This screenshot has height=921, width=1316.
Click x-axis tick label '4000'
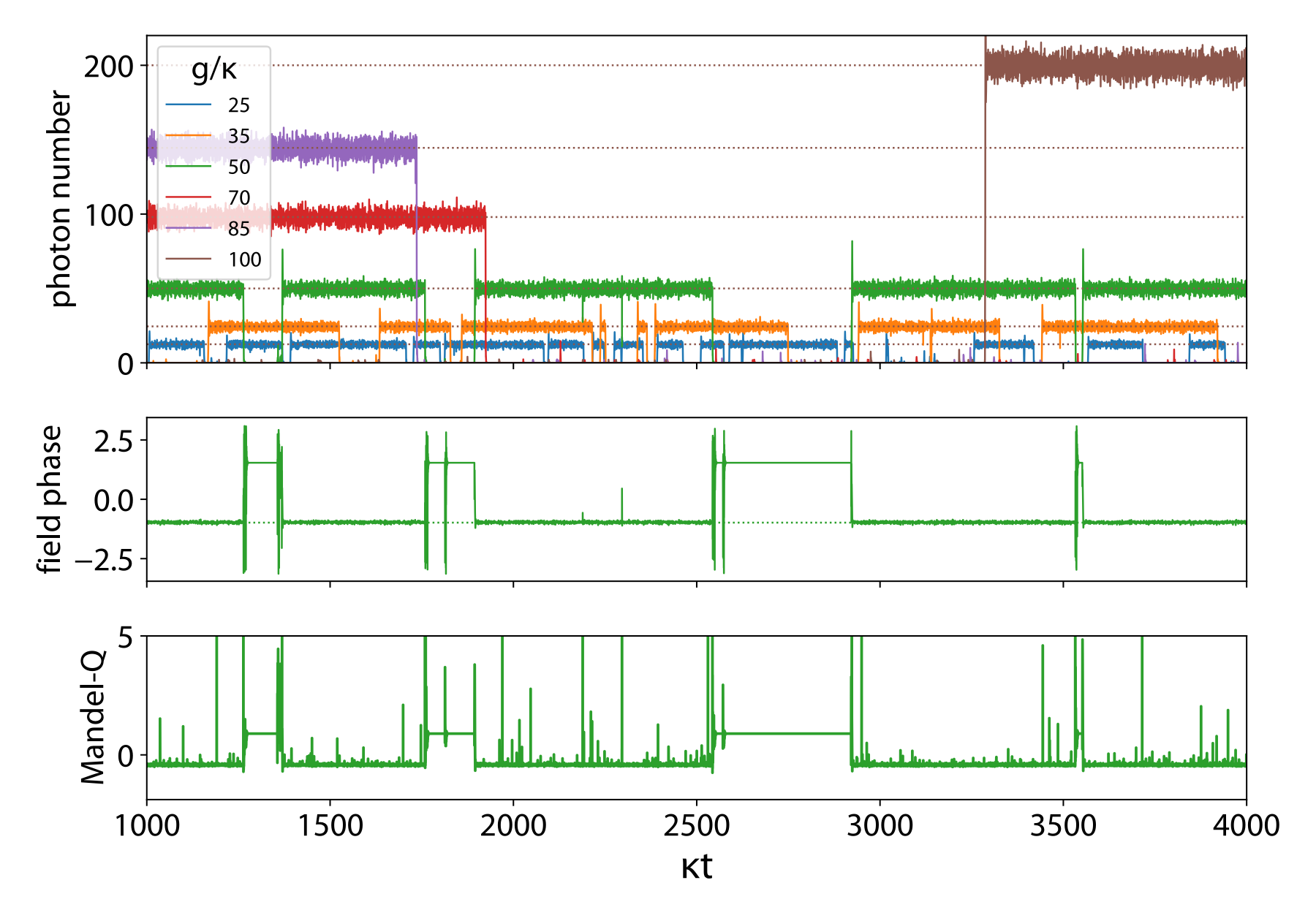coord(1247,826)
